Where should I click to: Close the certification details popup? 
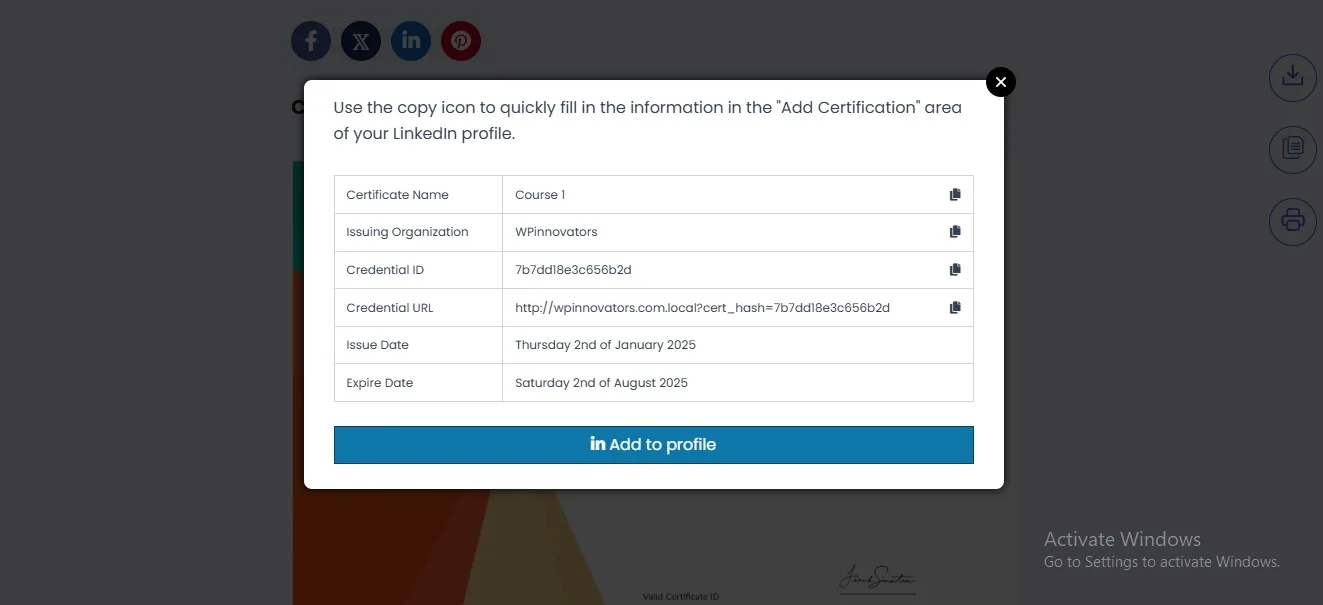(x=1000, y=81)
